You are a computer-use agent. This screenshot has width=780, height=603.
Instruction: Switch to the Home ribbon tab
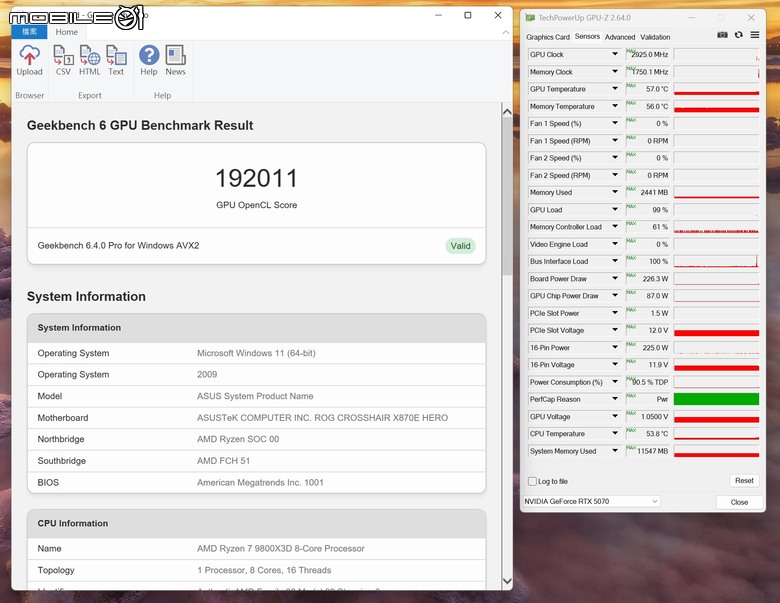coord(67,32)
